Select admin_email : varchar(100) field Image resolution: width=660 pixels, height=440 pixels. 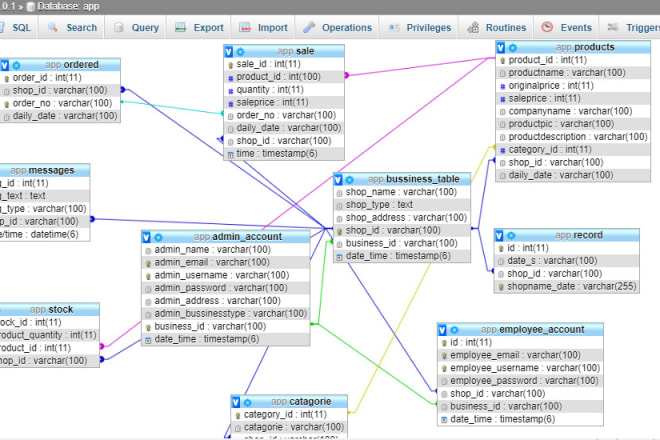(226, 262)
